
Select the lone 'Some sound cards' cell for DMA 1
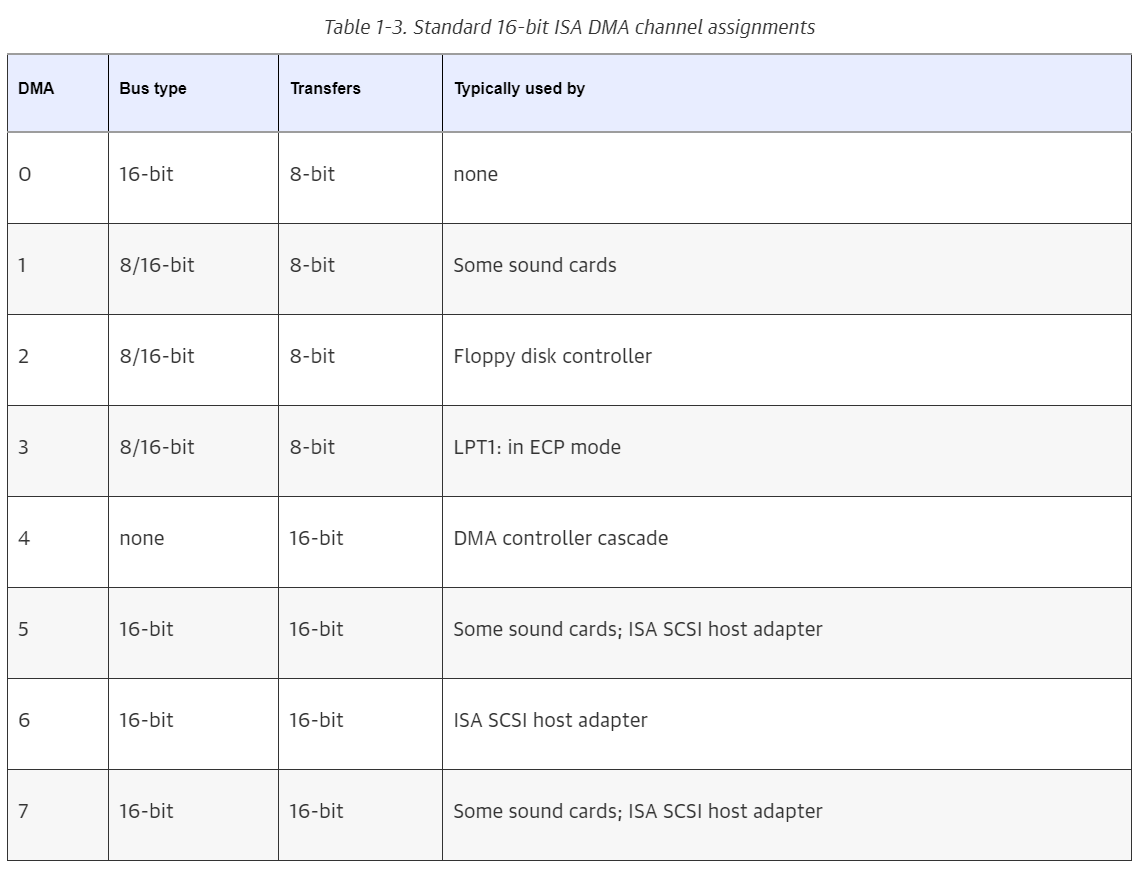[787, 269]
